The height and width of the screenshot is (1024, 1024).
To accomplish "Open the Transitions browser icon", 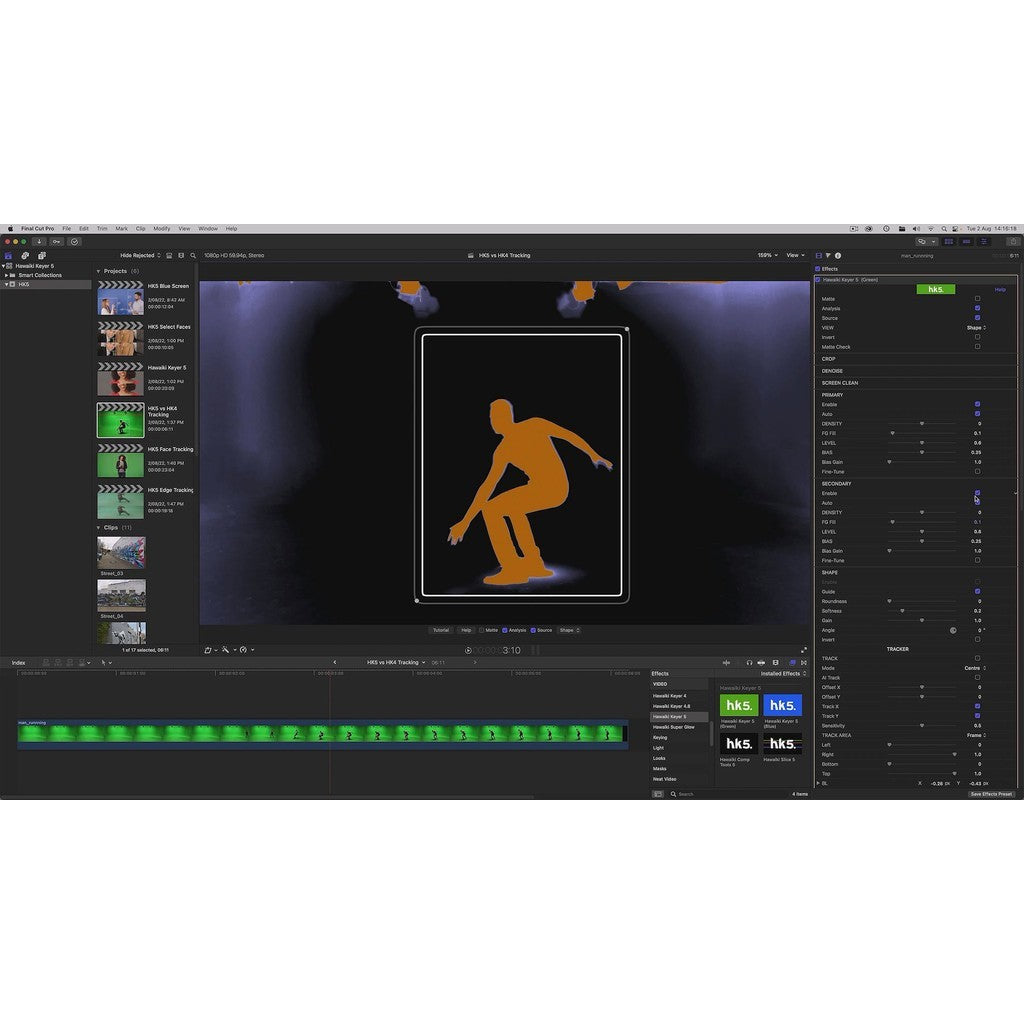I will [804, 662].
